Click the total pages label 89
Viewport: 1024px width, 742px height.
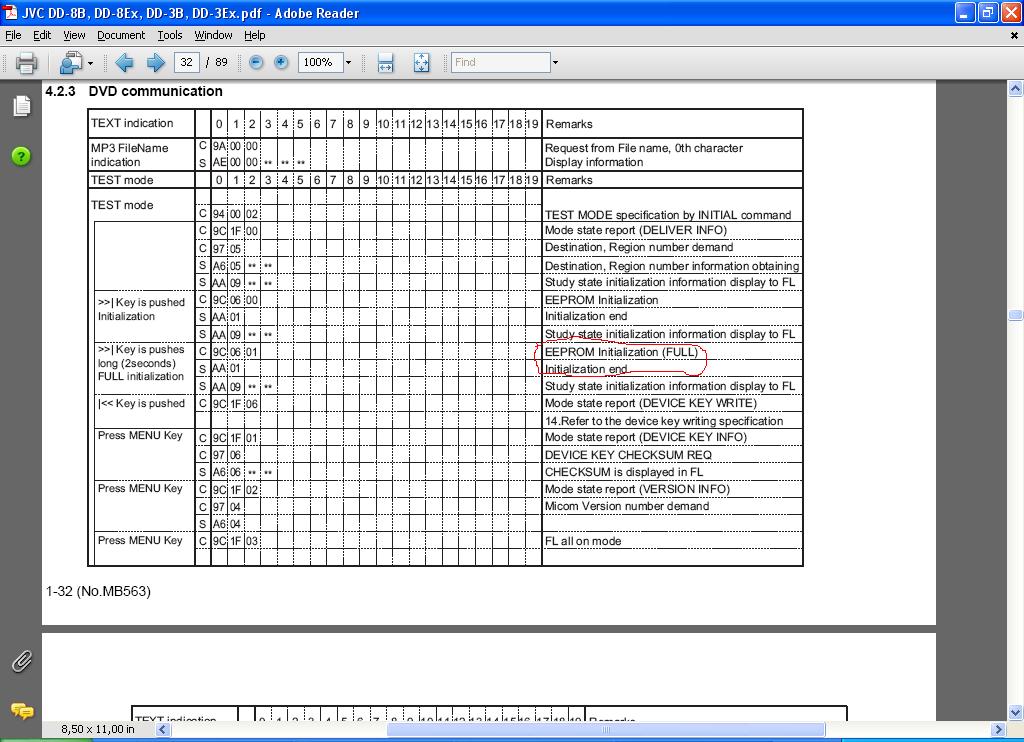[x=221, y=62]
